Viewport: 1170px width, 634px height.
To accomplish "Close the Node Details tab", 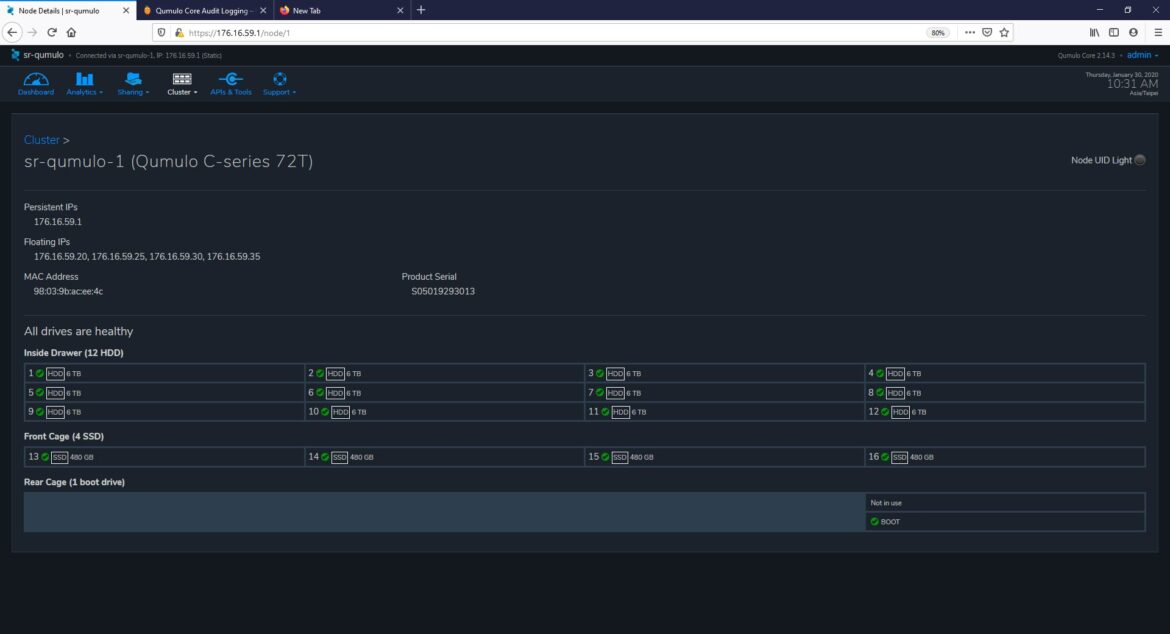I will 125,10.
